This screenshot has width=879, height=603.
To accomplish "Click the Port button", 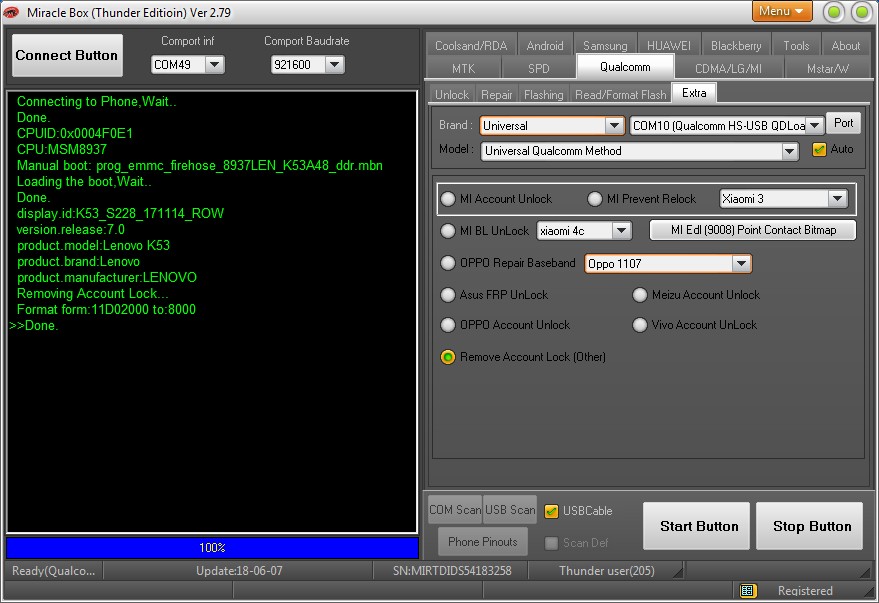I will pos(843,123).
